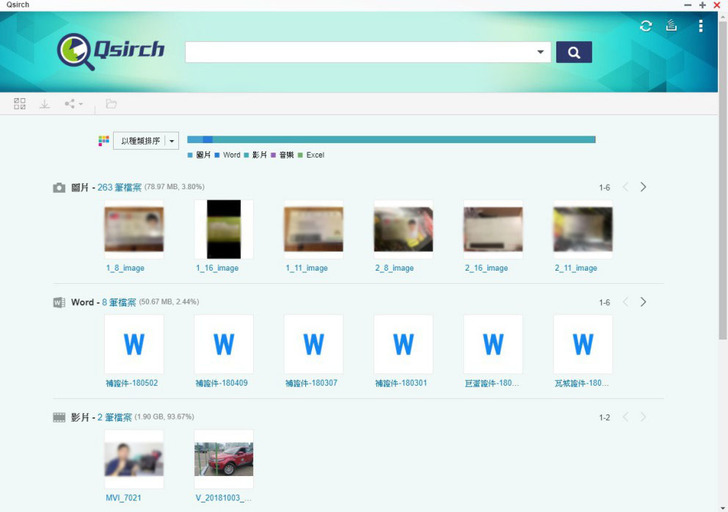The image size is (728, 512).
Task: Open the background tasks stack icon
Action: 671,25
